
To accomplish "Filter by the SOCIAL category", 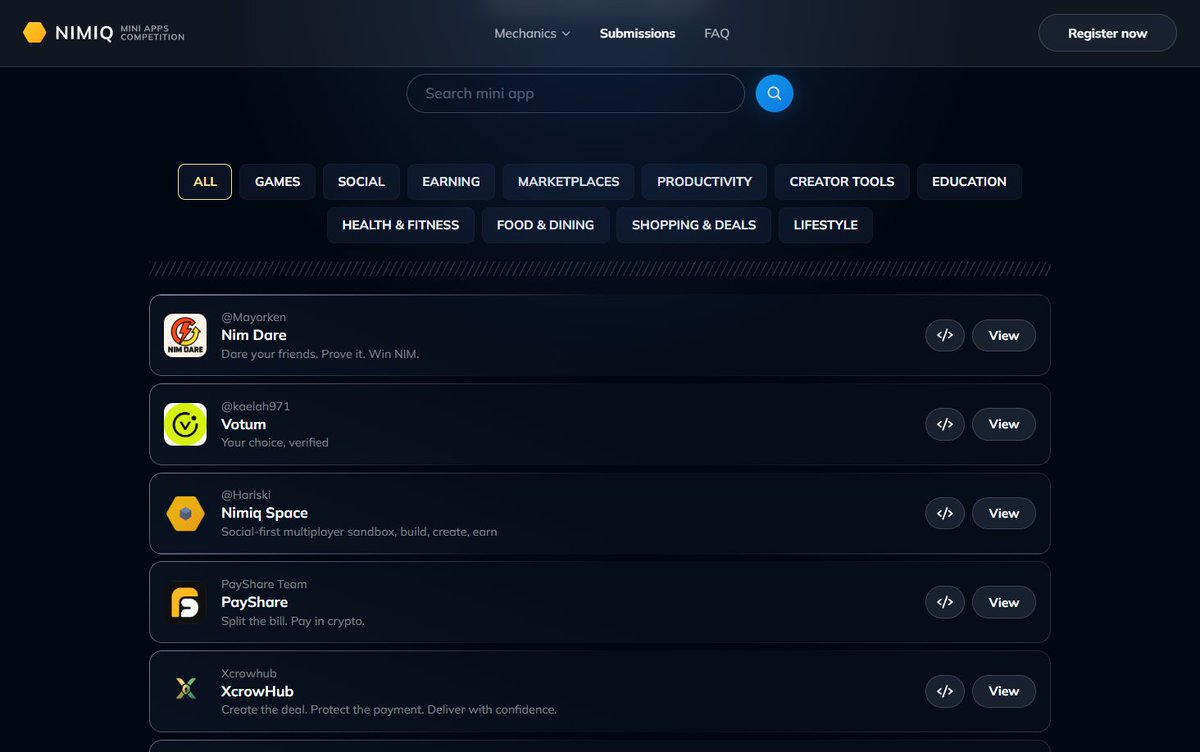I will tap(361, 182).
